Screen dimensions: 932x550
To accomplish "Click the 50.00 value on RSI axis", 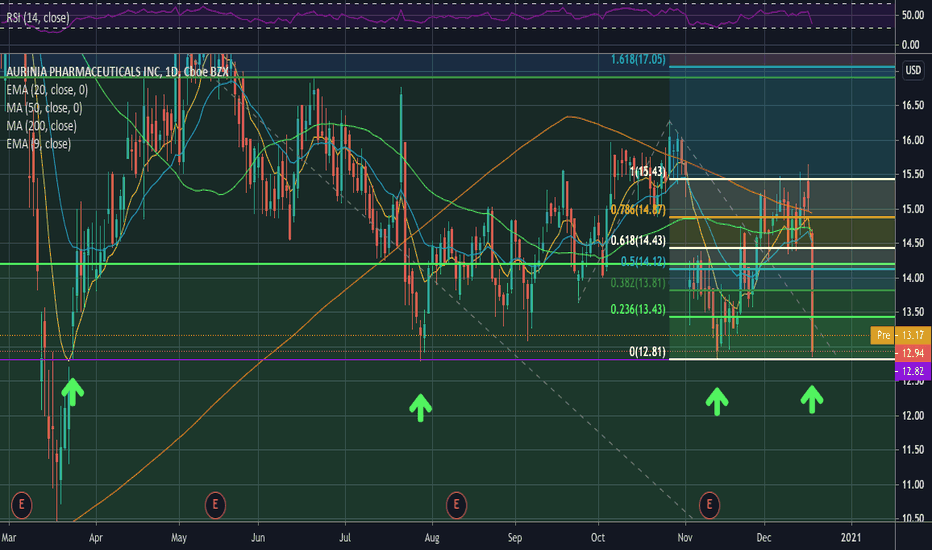I will click(x=913, y=15).
